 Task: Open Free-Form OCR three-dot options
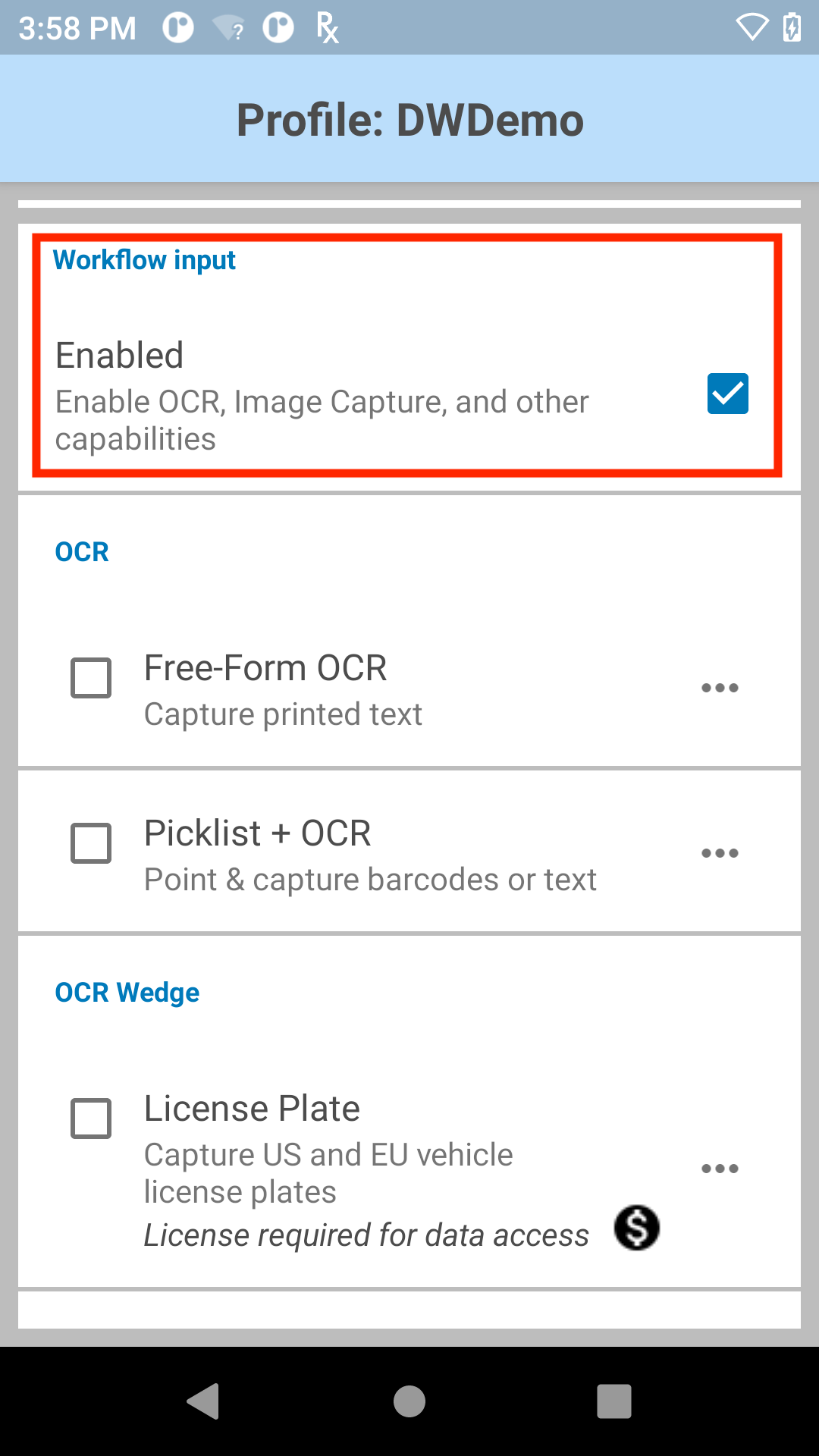[720, 688]
